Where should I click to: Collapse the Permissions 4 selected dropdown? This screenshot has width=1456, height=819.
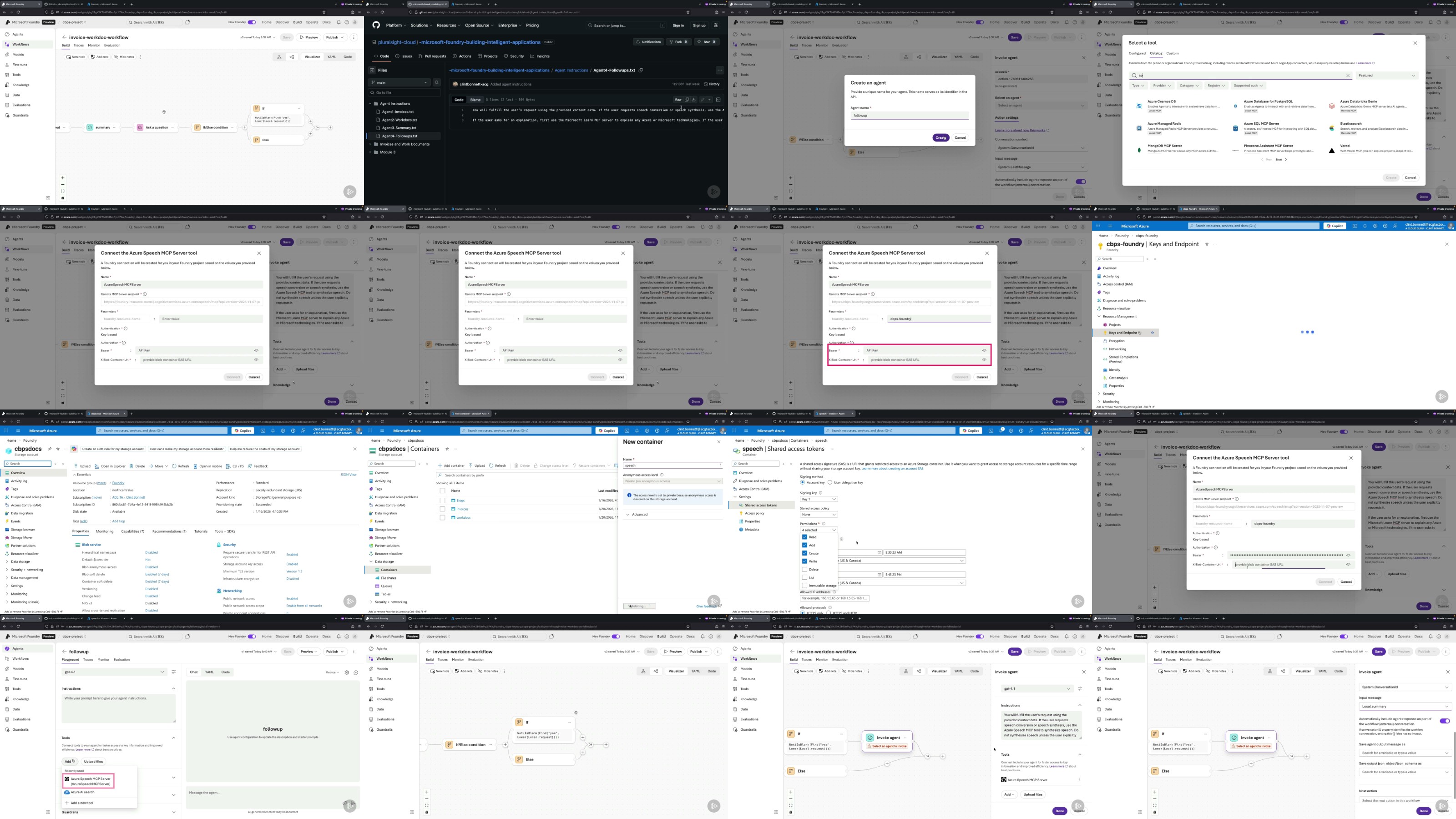click(x=819, y=530)
